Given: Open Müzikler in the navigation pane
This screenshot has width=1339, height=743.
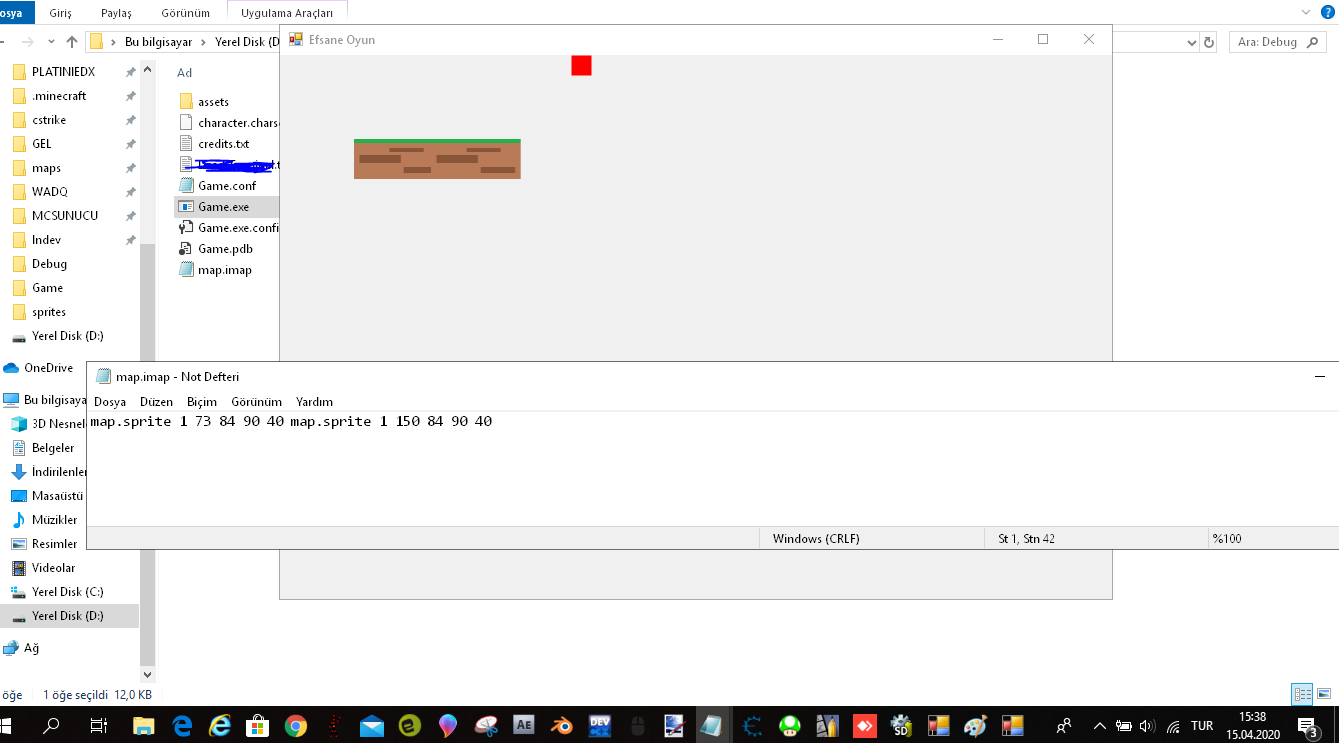Looking at the screenshot, I should pyautogui.click(x=54, y=520).
